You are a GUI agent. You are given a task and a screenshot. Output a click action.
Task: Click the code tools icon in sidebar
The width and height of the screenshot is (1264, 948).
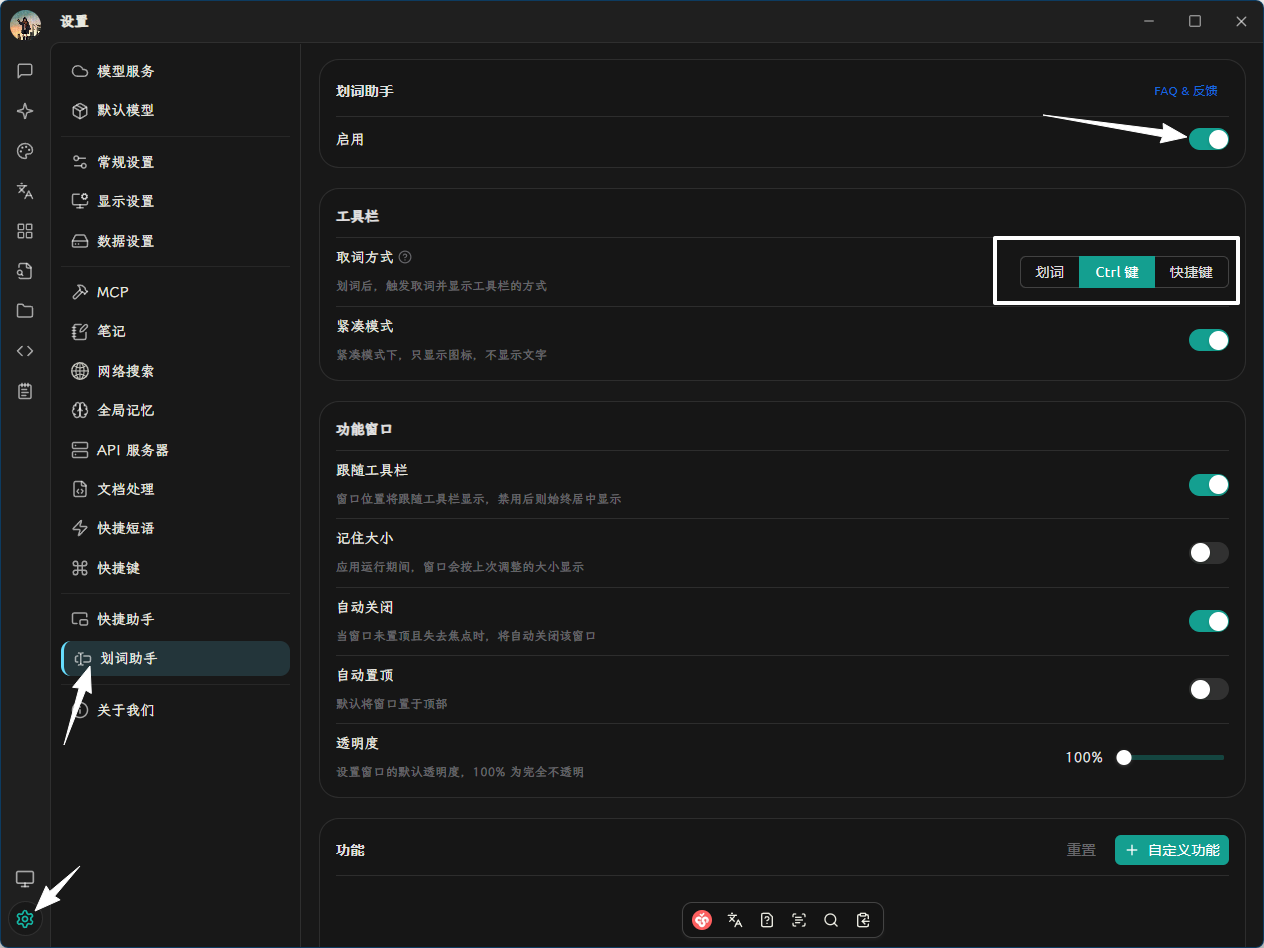[x=25, y=351]
